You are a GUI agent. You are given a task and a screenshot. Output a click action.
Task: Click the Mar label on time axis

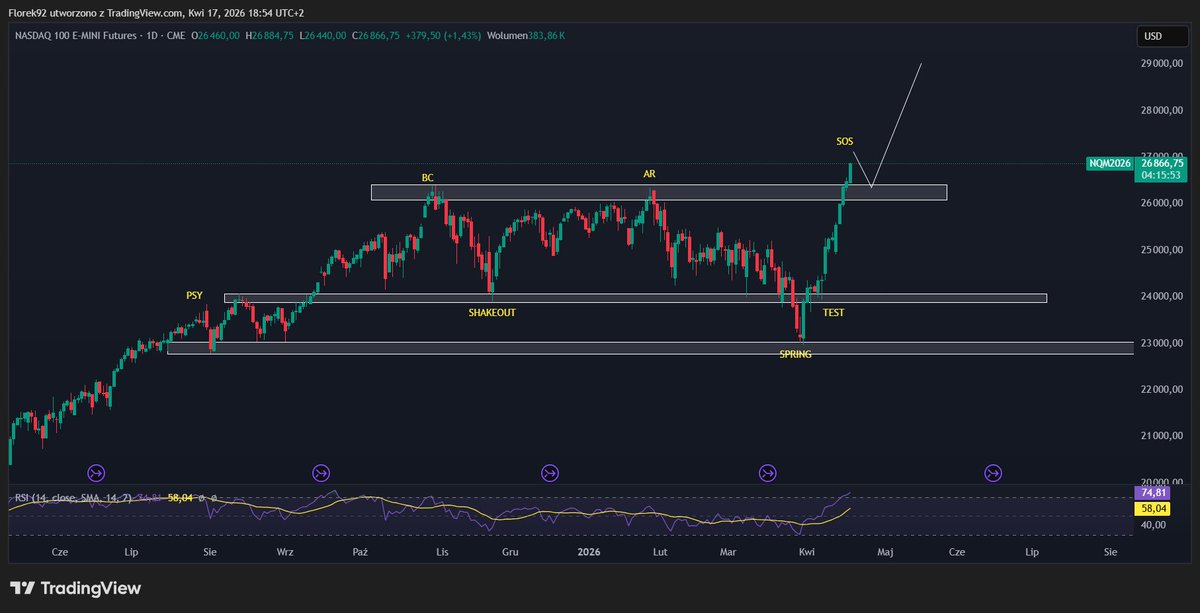[729, 551]
